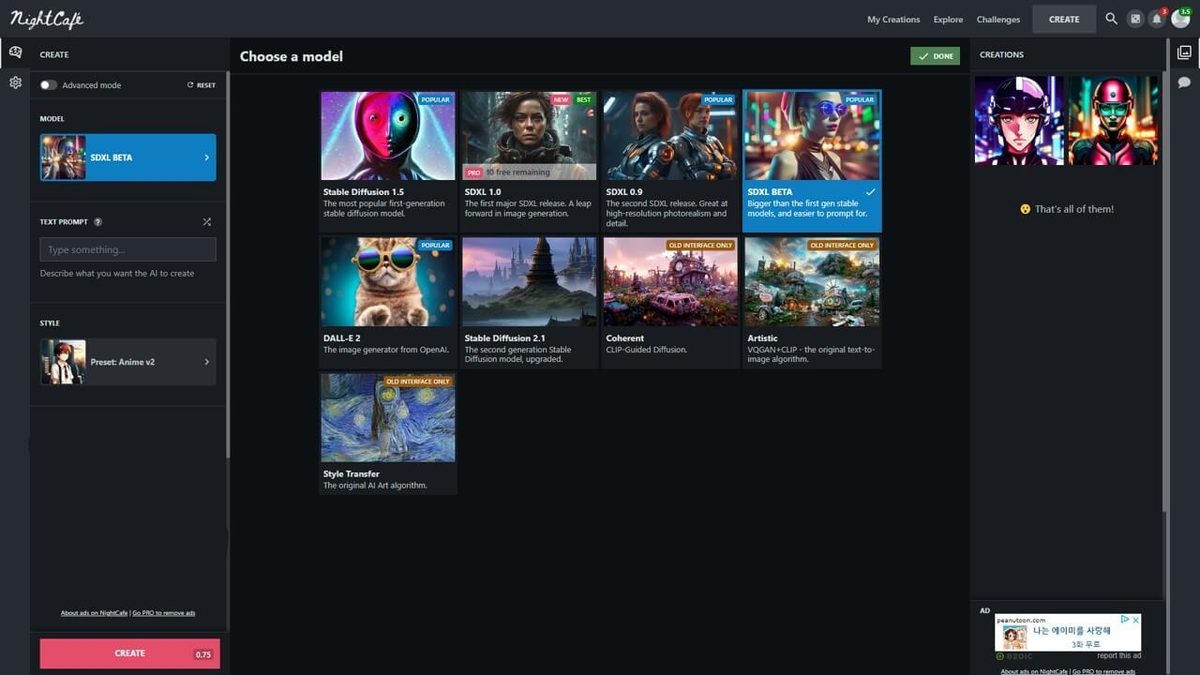Choose the Artistic model card
Screen dimensions: 1200x675
click(x=812, y=303)
